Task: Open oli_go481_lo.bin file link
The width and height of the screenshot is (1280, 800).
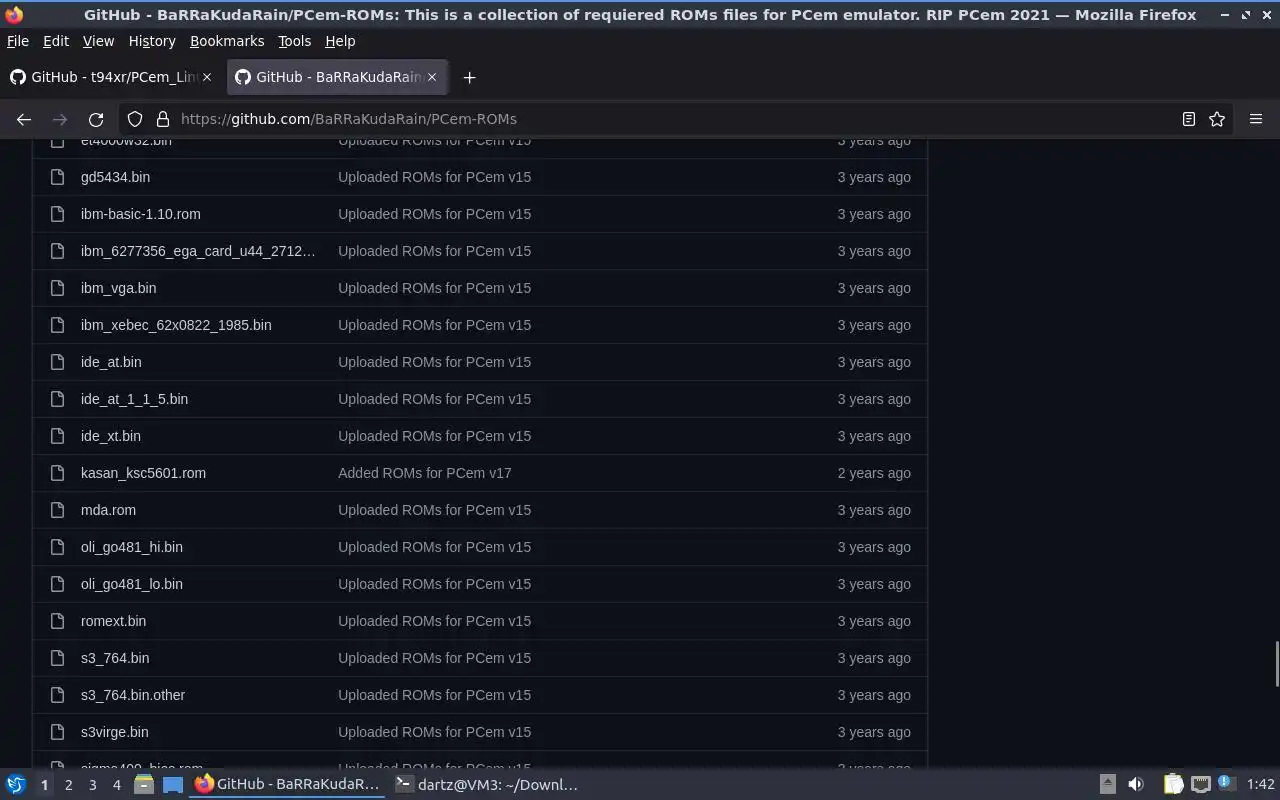Action: coord(132,584)
